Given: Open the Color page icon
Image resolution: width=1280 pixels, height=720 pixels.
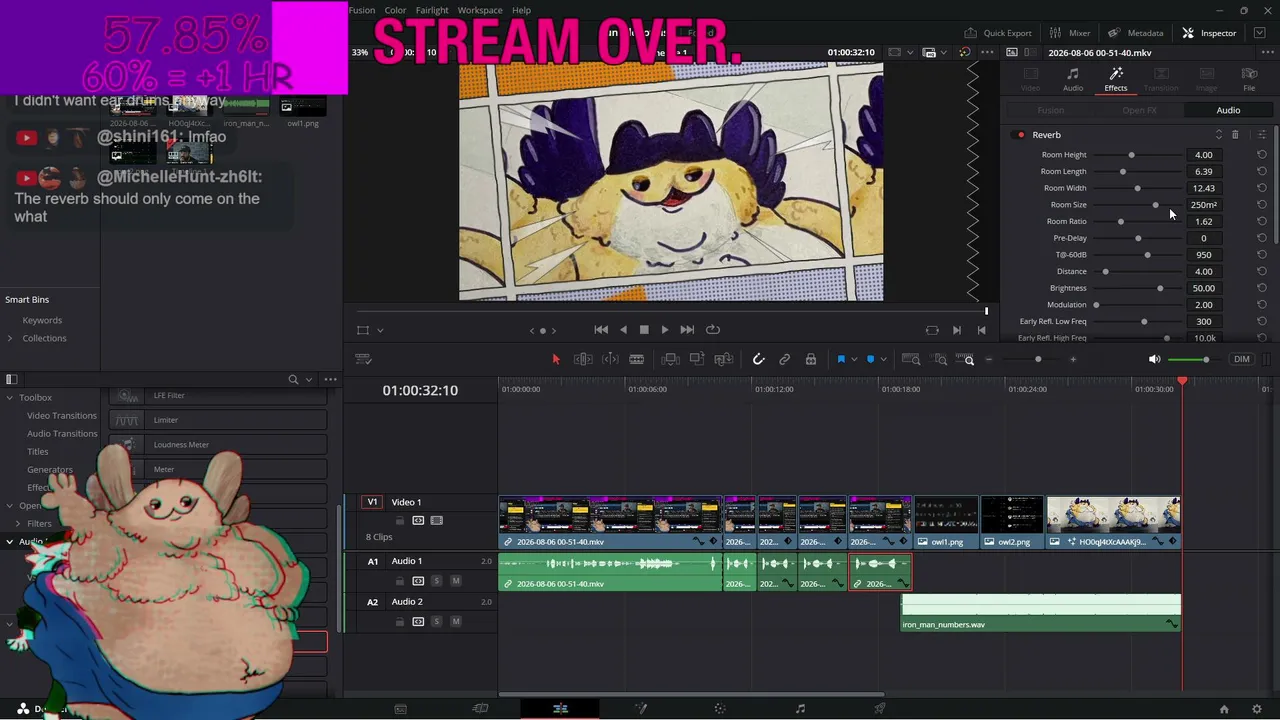Looking at the screenshot, I should pos(720,709).
